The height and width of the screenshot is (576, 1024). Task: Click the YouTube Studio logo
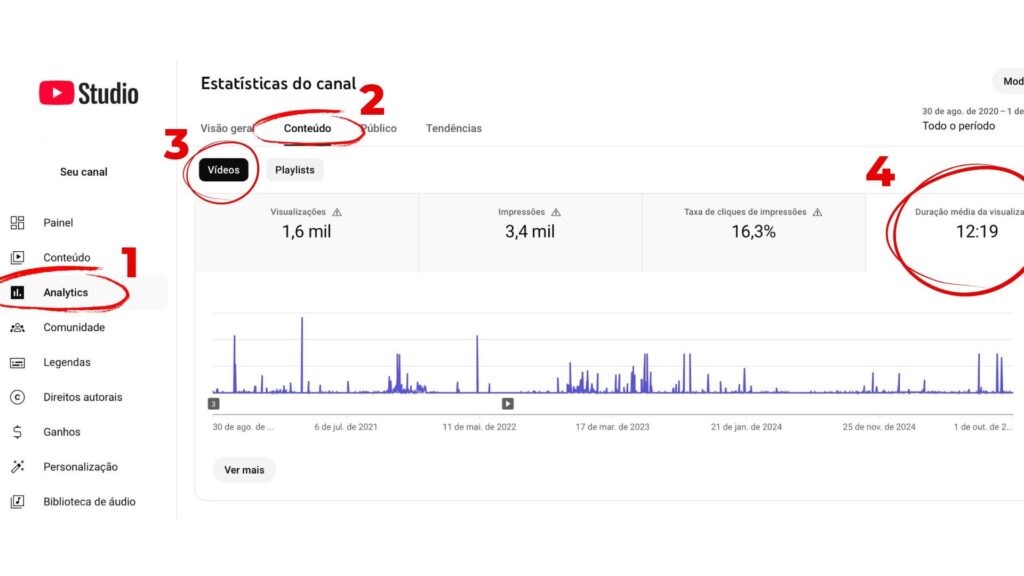89,93
